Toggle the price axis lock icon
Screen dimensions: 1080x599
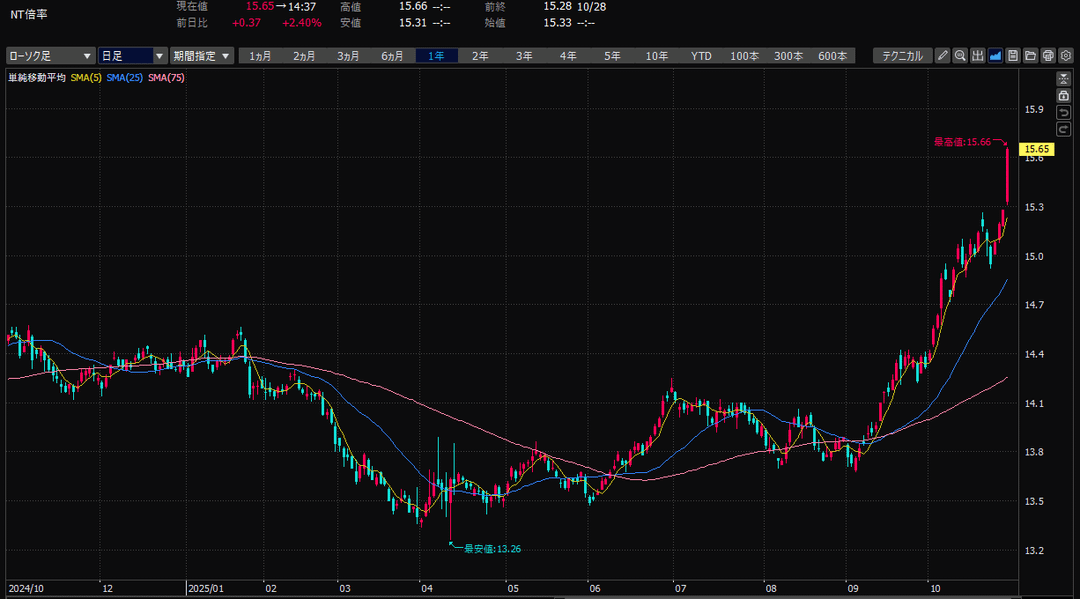1065,95
